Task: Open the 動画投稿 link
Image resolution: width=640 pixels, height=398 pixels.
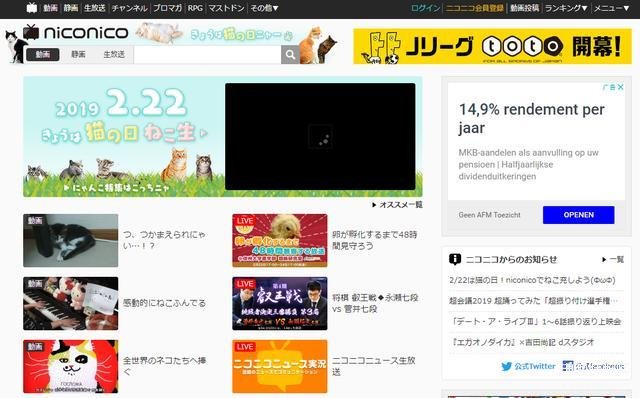Action: [x=524, y=8]
